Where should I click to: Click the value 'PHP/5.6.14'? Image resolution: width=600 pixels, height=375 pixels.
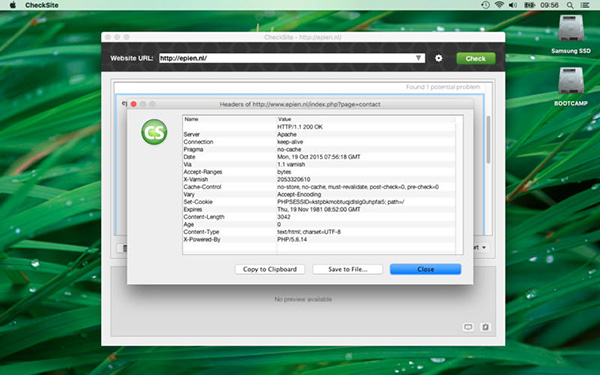tap(292, 240)
